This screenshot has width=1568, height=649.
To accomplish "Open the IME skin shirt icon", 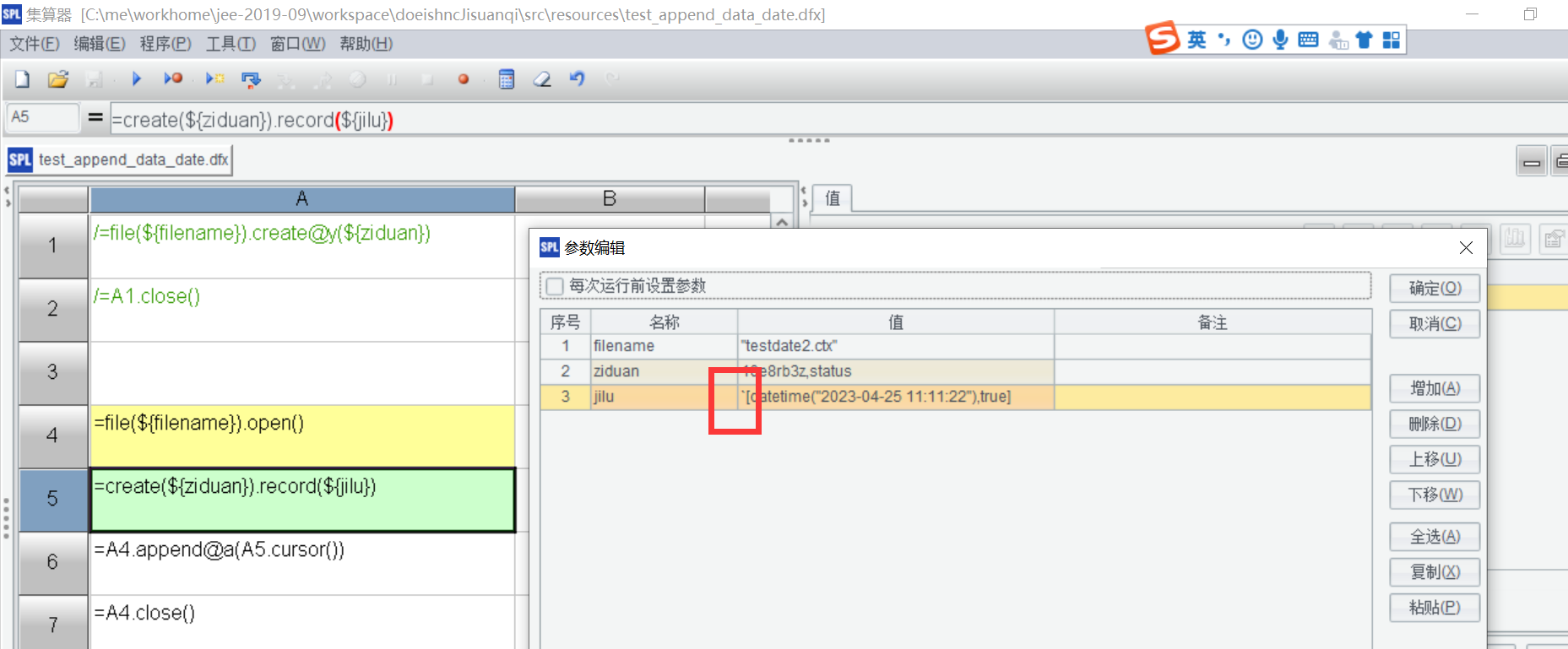I will coord(1364,40).
